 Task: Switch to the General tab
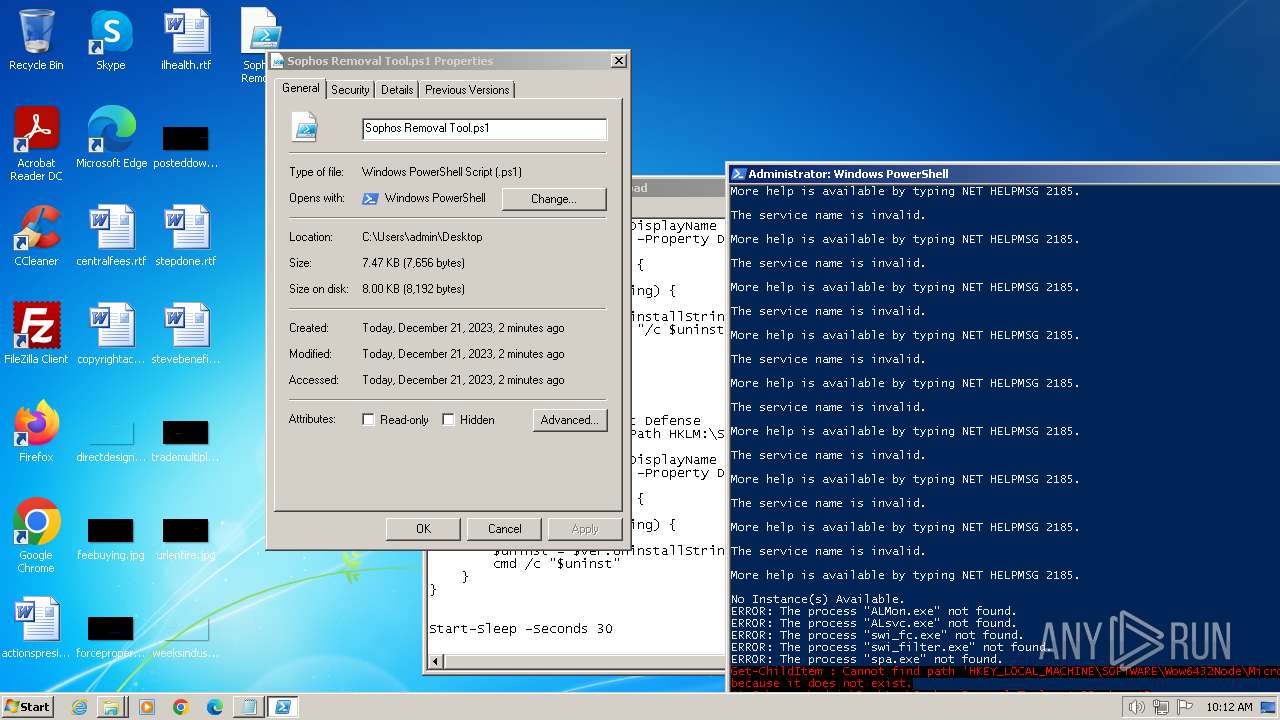(x=300, y=88)
